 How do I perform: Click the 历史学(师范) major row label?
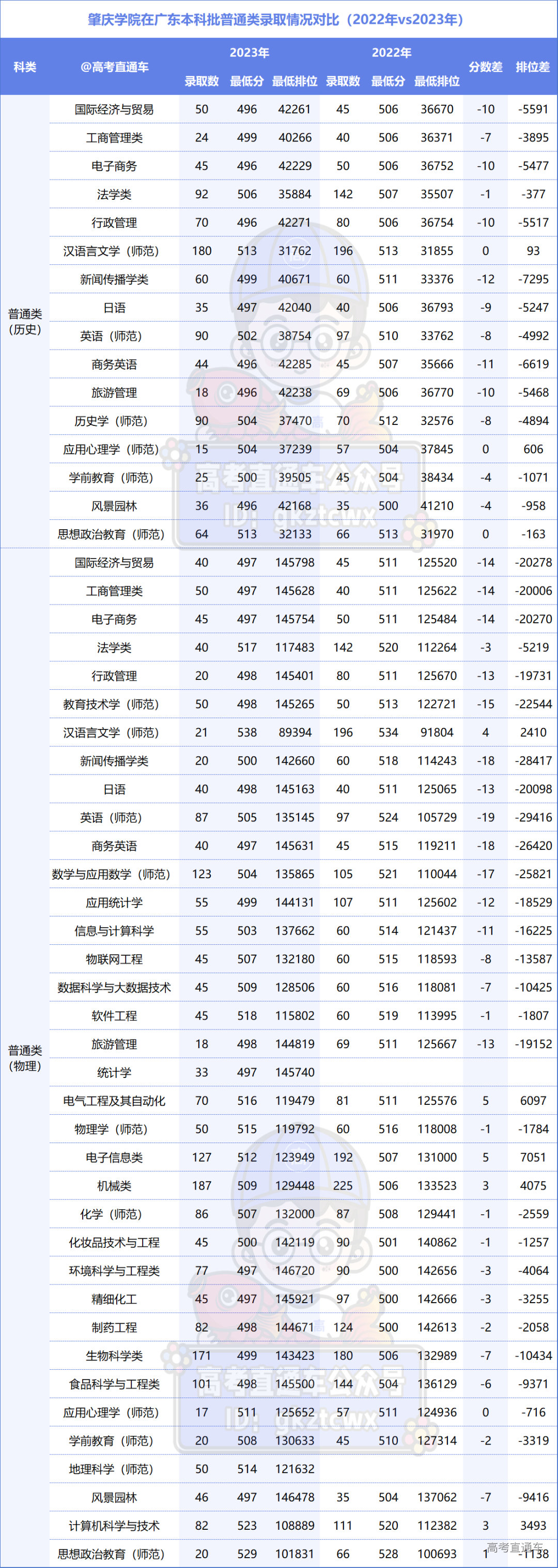tap(114, 421)
